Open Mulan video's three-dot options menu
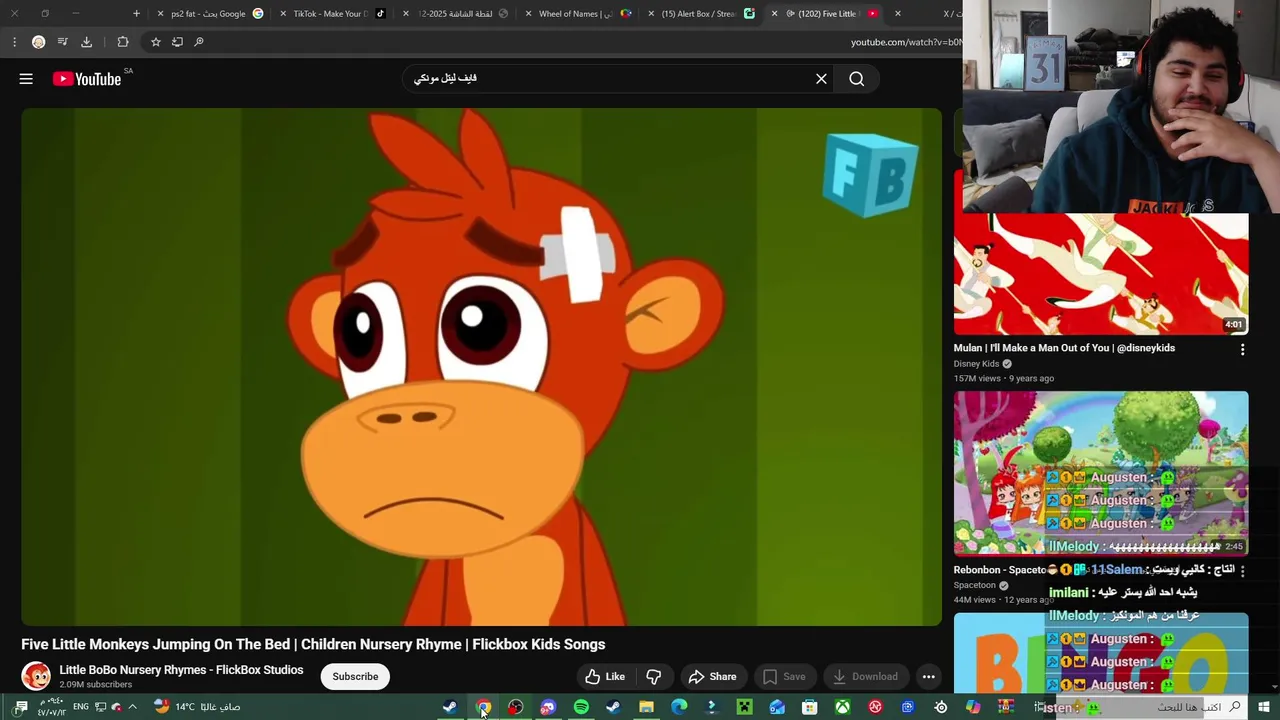The width and height of the screenshot is (1280, 720). pyautogui.click(x=1242, y=350)
